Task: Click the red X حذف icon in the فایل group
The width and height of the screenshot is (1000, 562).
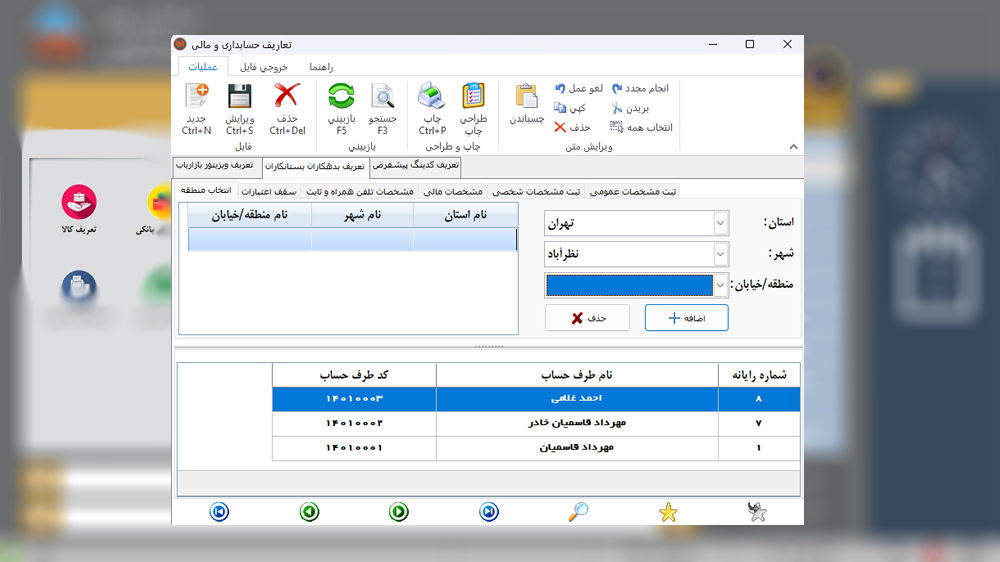Action: [287, 97]
